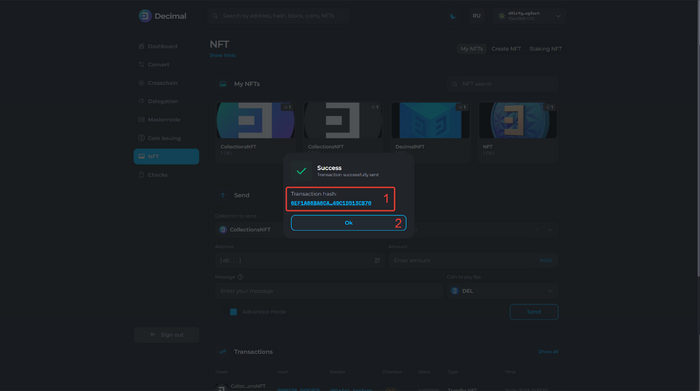
Task: Open Delegation page
Action: (162, 101)
